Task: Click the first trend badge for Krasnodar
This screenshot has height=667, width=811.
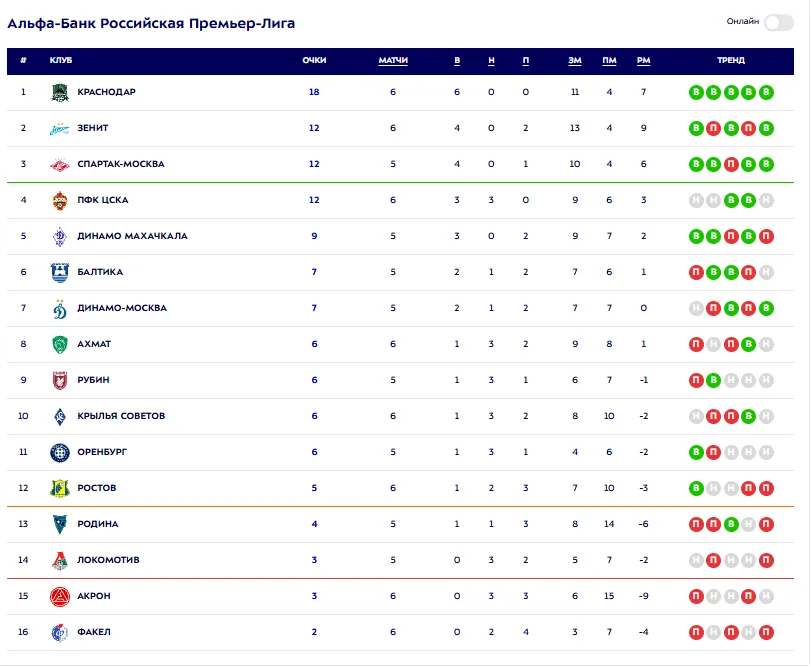Action: (696, 93)
